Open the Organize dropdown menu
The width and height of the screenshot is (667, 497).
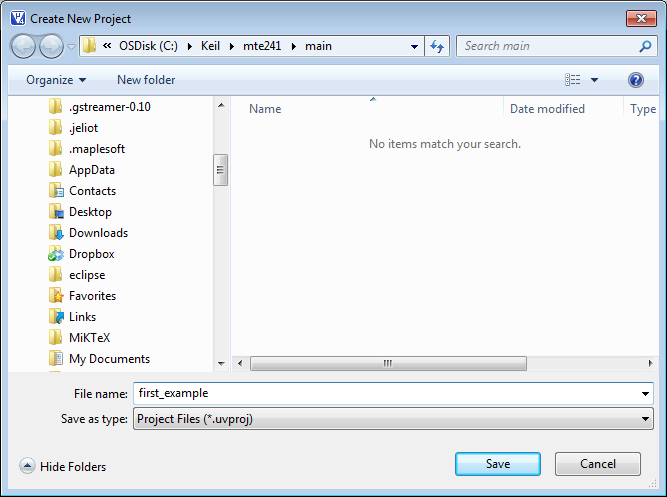(x=56, y=80)
